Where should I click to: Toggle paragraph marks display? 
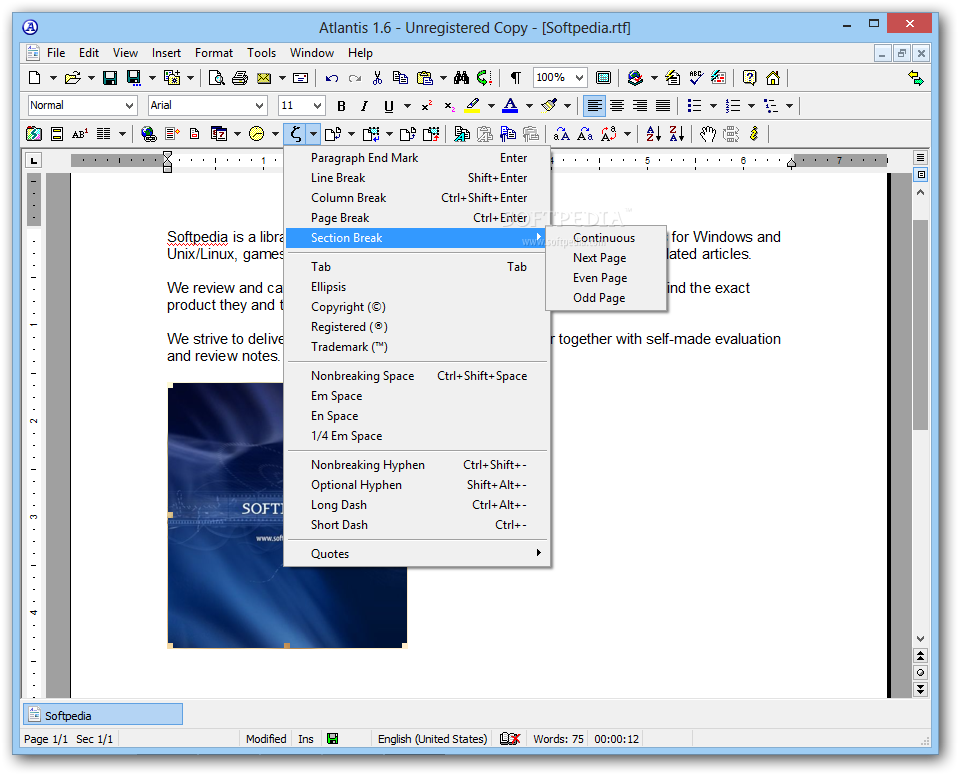click(516, 78)
